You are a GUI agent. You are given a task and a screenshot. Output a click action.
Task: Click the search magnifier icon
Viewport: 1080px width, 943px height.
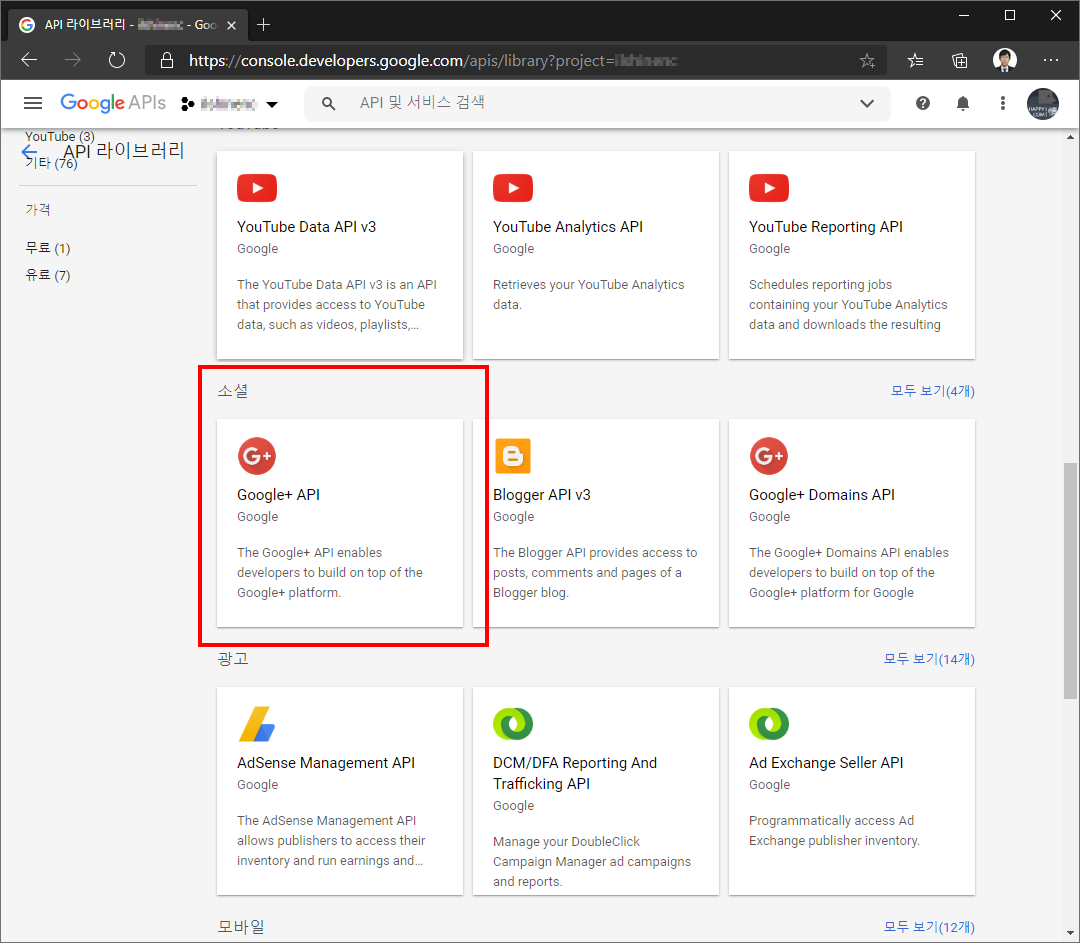329,103
